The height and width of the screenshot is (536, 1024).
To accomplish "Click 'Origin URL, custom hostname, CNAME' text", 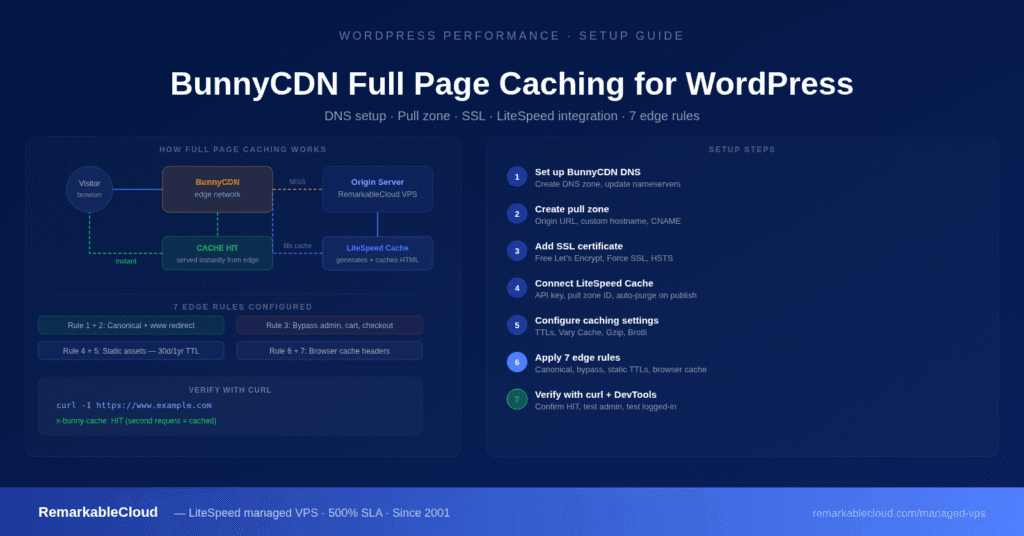I will [607, 221].
